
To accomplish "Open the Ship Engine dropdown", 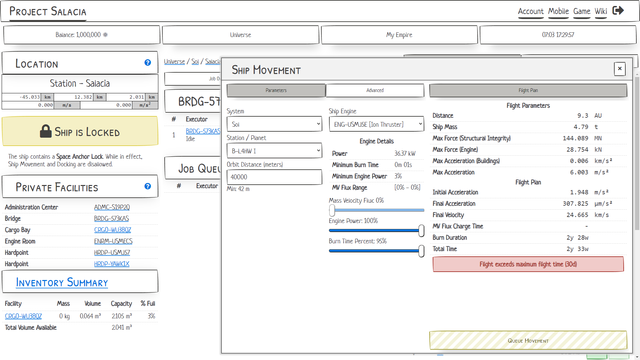I will pyautogui.click(x=376, y=124).
